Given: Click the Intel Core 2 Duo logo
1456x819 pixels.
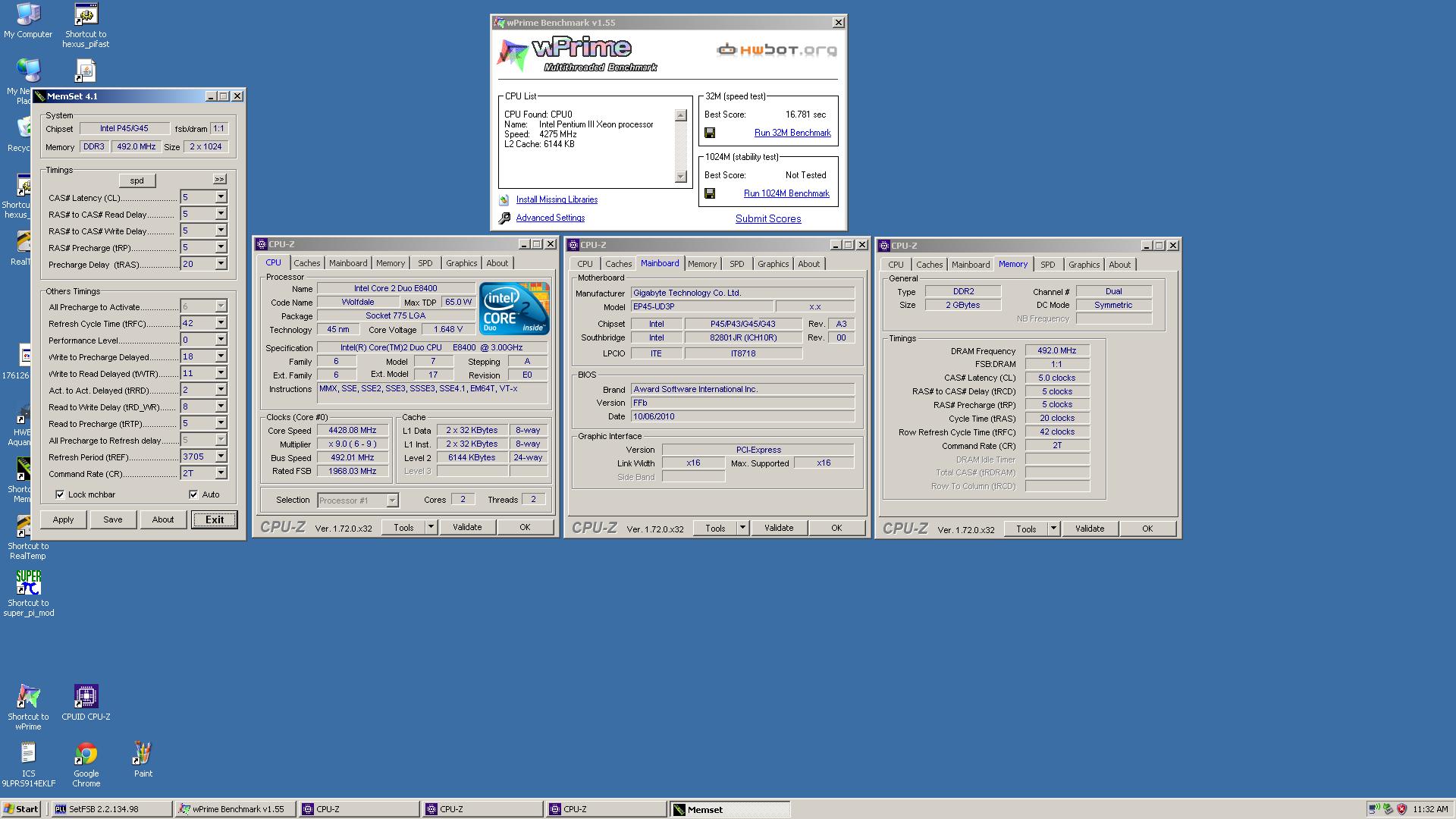Looking at the screenshot, I should [x=515, y=308].
